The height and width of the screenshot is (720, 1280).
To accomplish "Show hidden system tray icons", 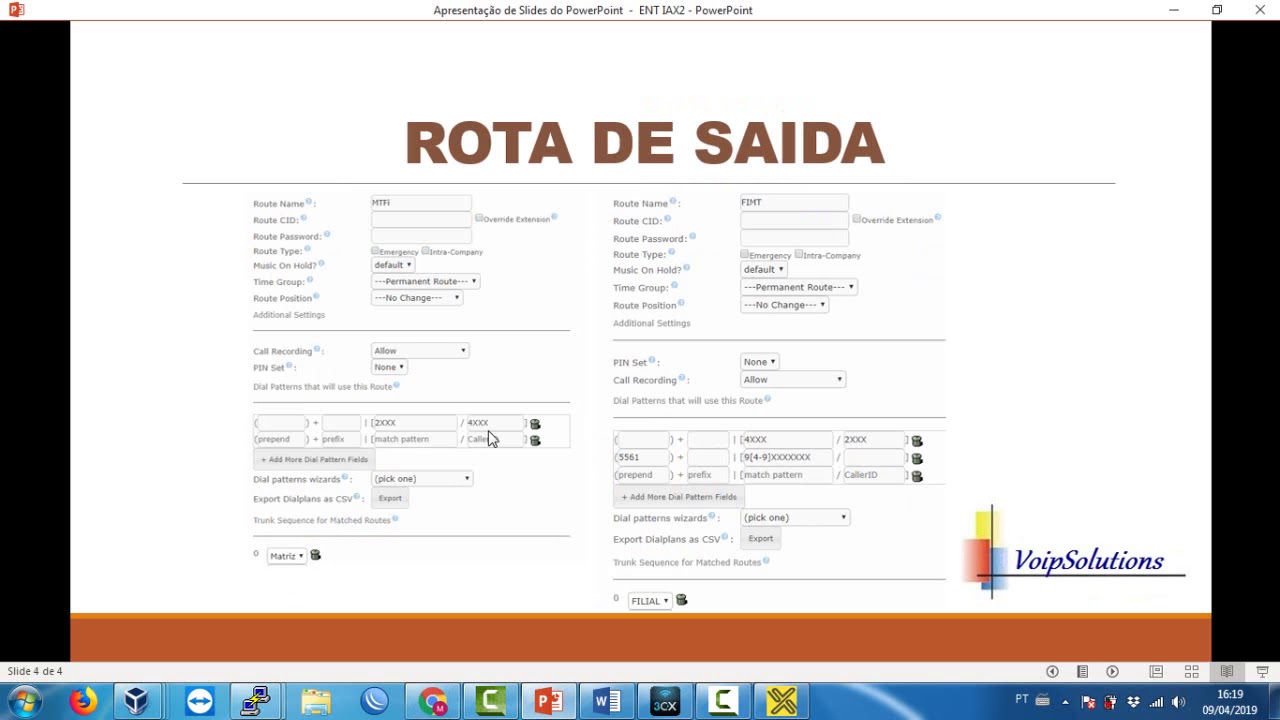I will click(1064, 702).
